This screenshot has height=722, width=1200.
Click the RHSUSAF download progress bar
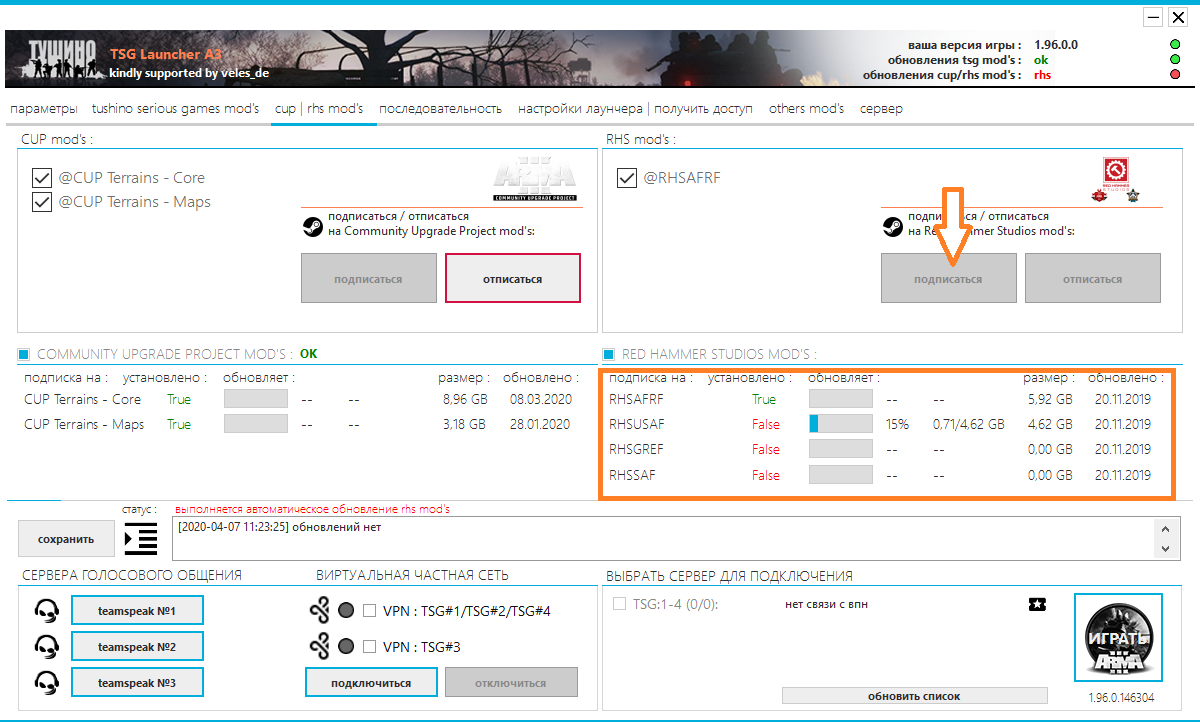pos(841,424)
